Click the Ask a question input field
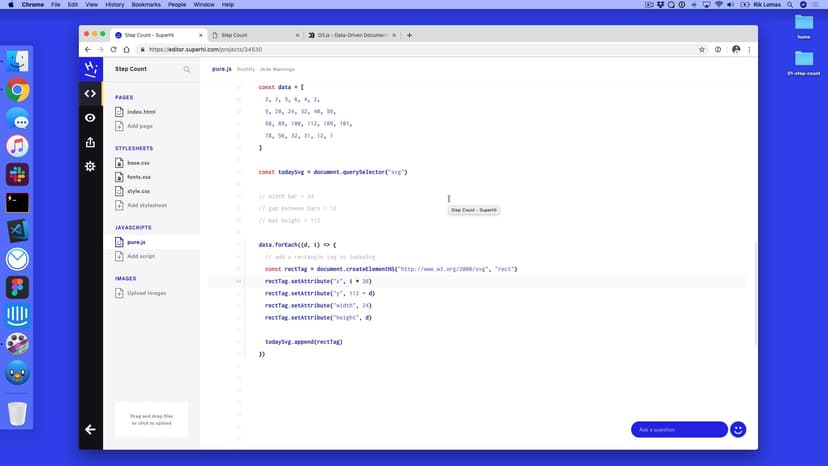The width and height of the screenshot is (828, 466). pos(678,429)
